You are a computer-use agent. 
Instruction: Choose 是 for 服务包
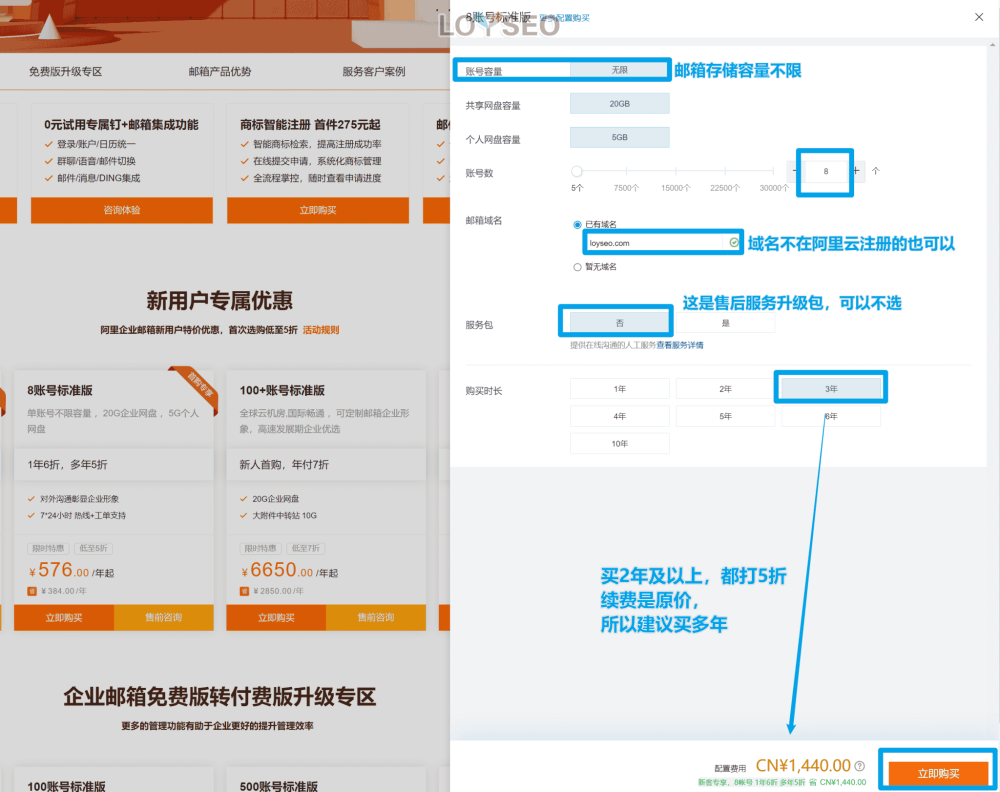pyautogui.click(x=725, y=323)
